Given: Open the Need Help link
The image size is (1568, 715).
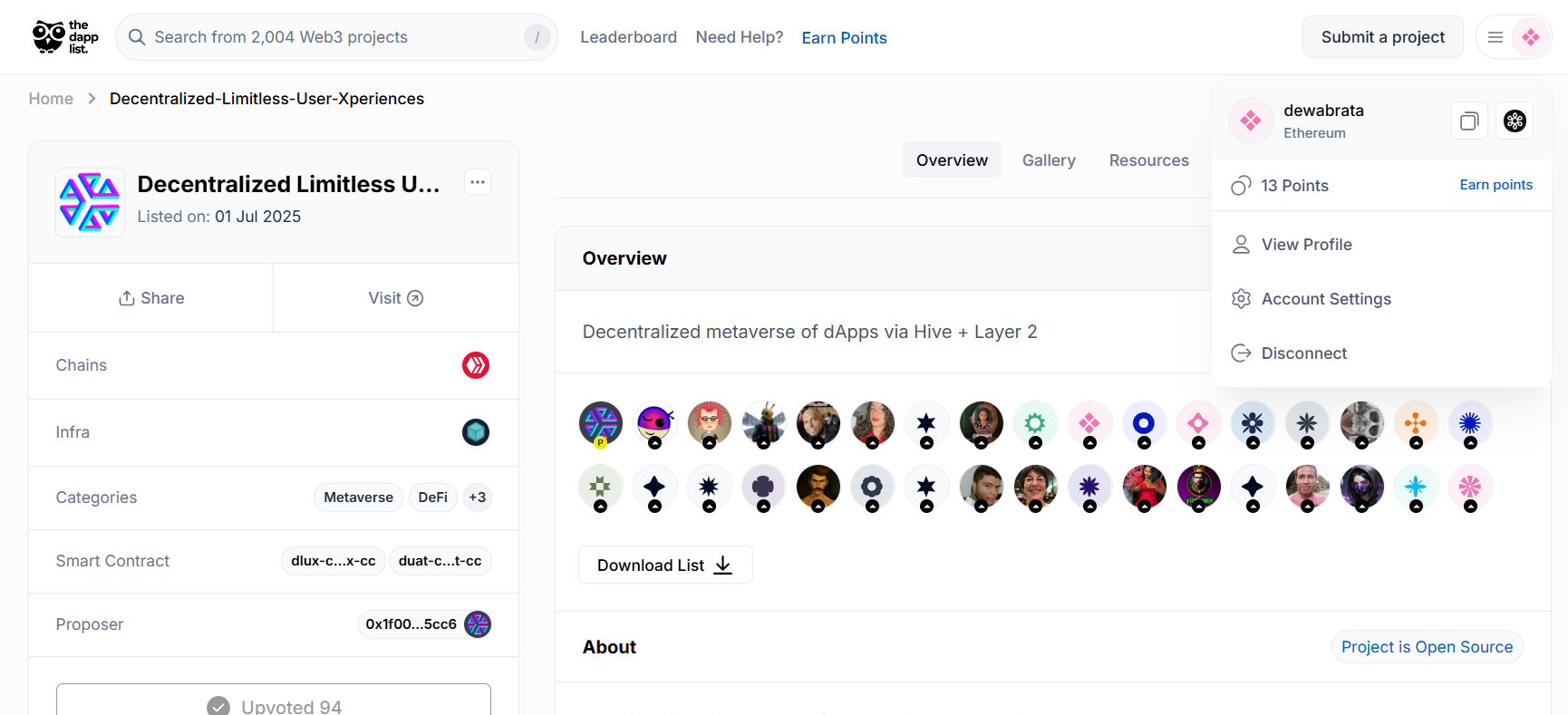Looking at the screenshot, I should 739,37.
